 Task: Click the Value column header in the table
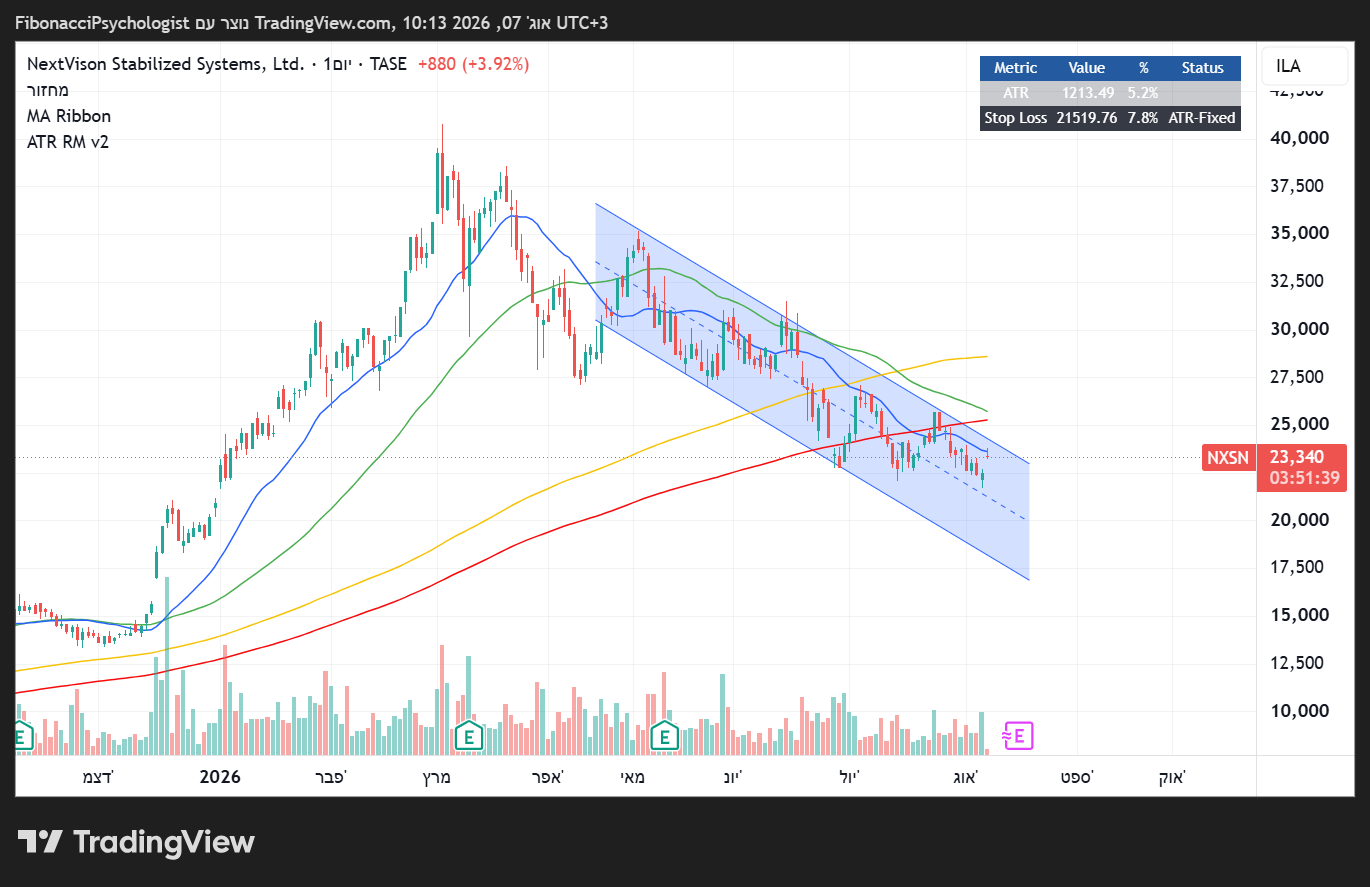[x=1086, y=68]
